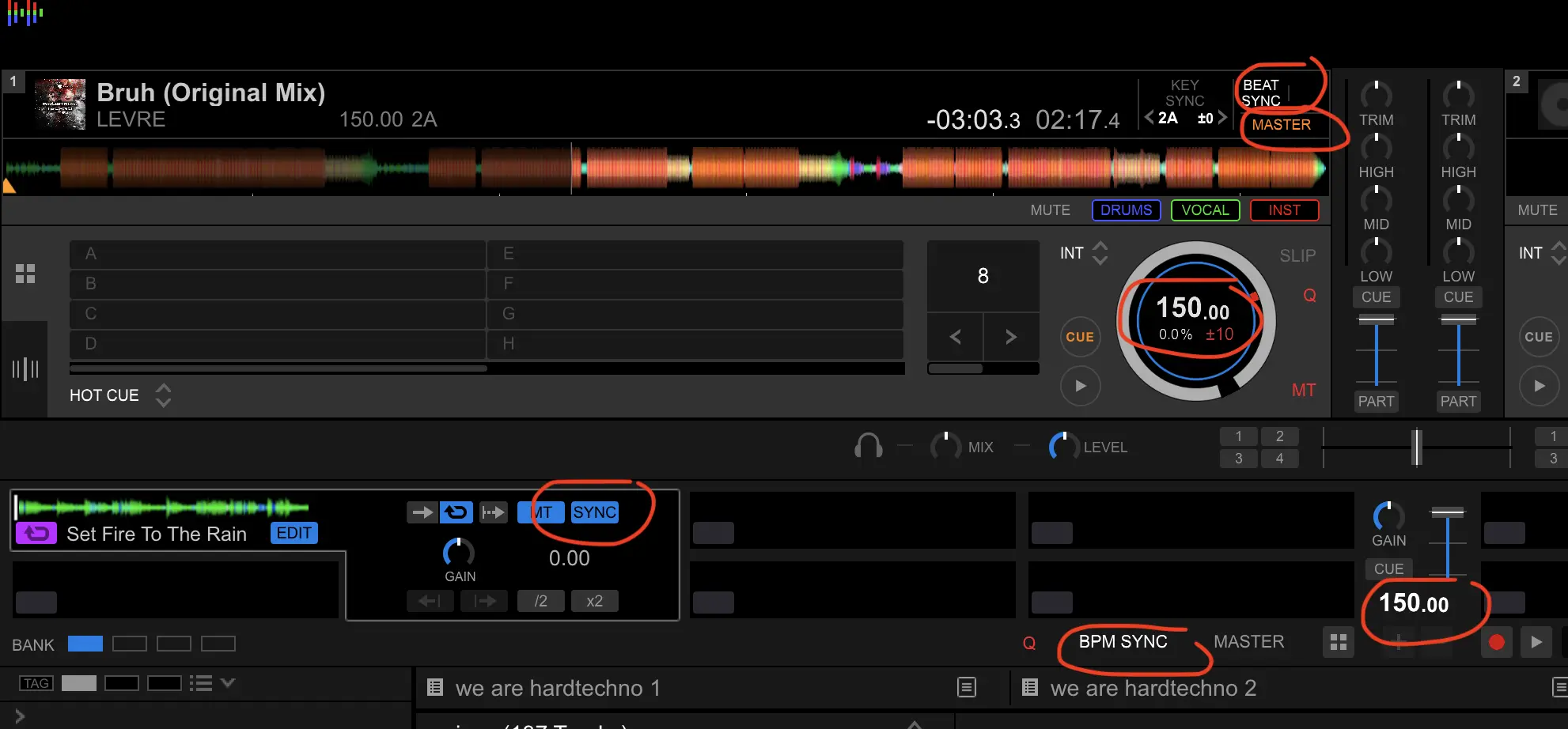Click the performance pad grid icon

[25, 274]
